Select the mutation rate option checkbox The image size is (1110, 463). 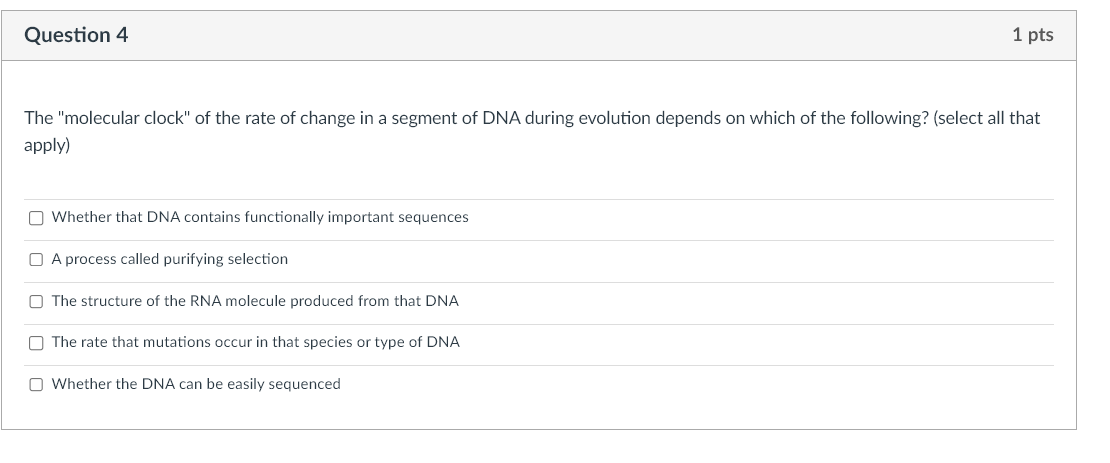36,342
